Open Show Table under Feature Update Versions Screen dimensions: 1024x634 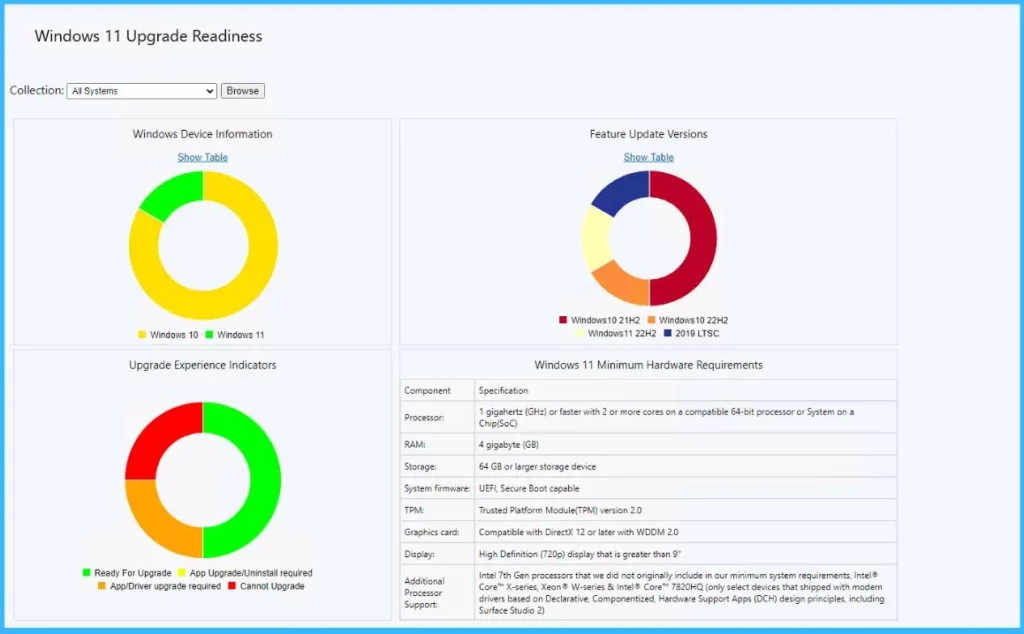(648, 157)
